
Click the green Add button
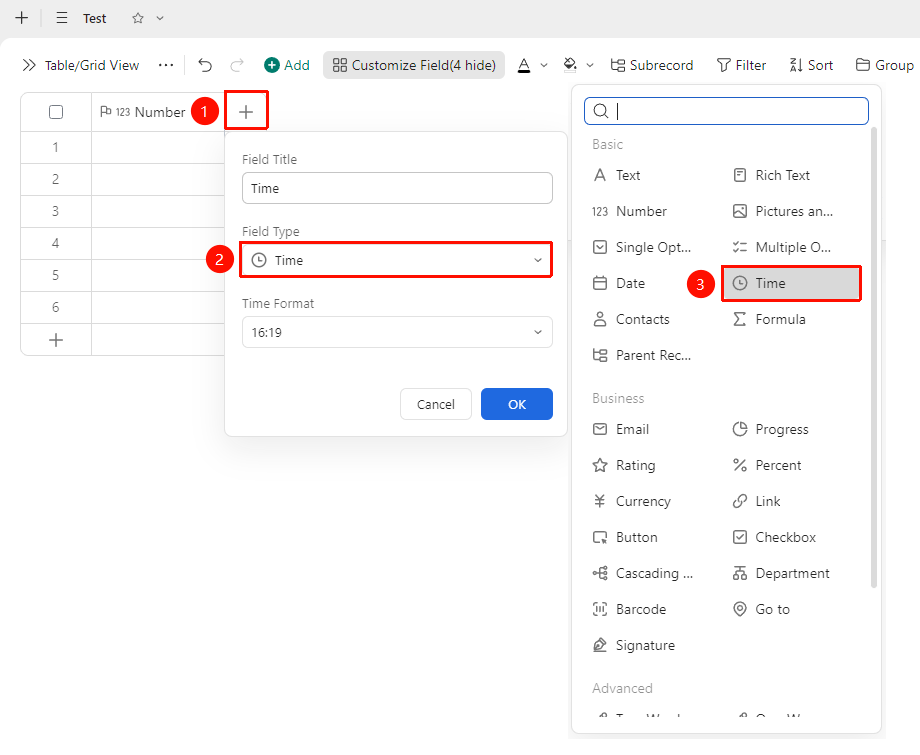(x=287, y=65)
